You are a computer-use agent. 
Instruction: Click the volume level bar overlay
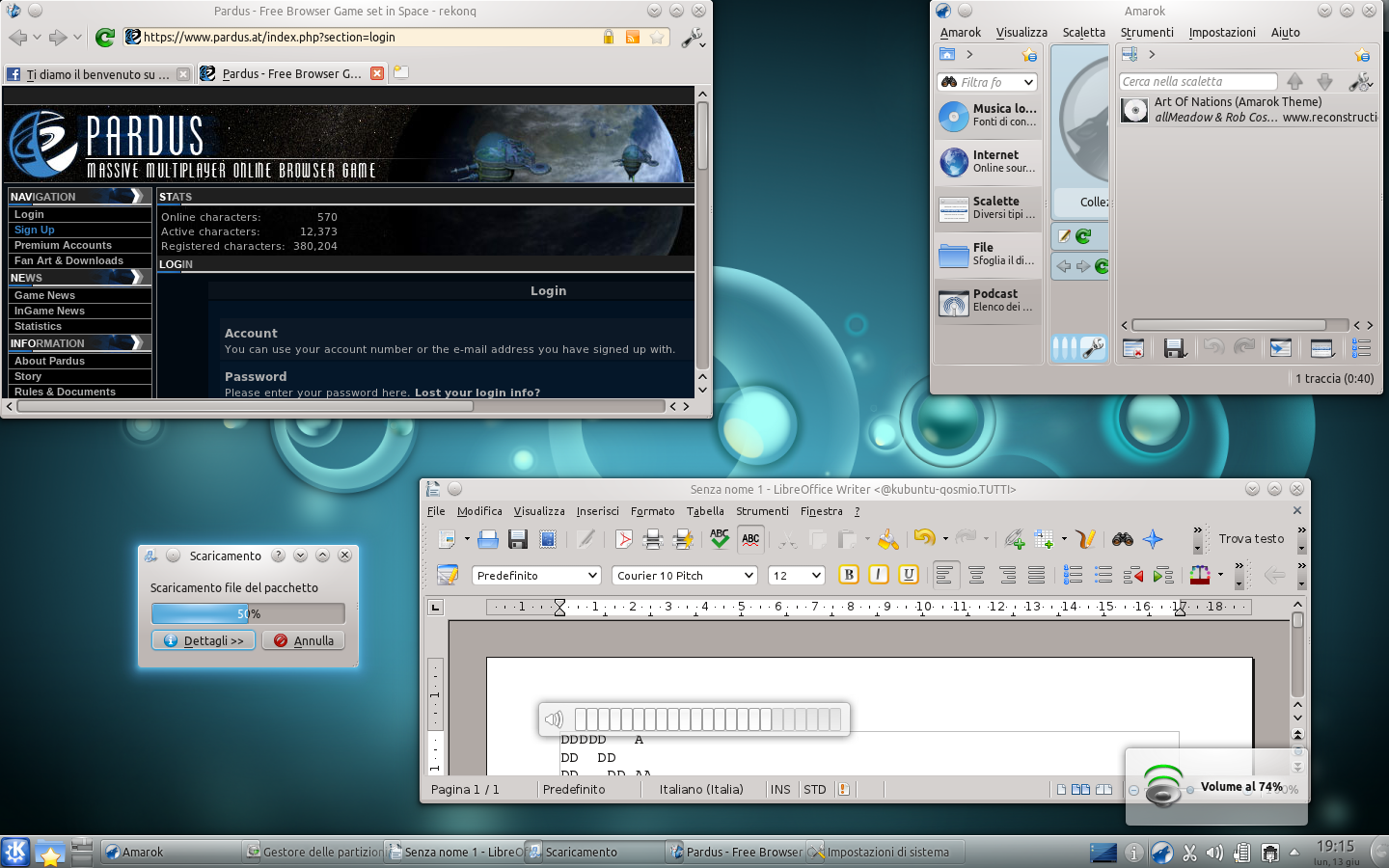click(x=708, y=719)
